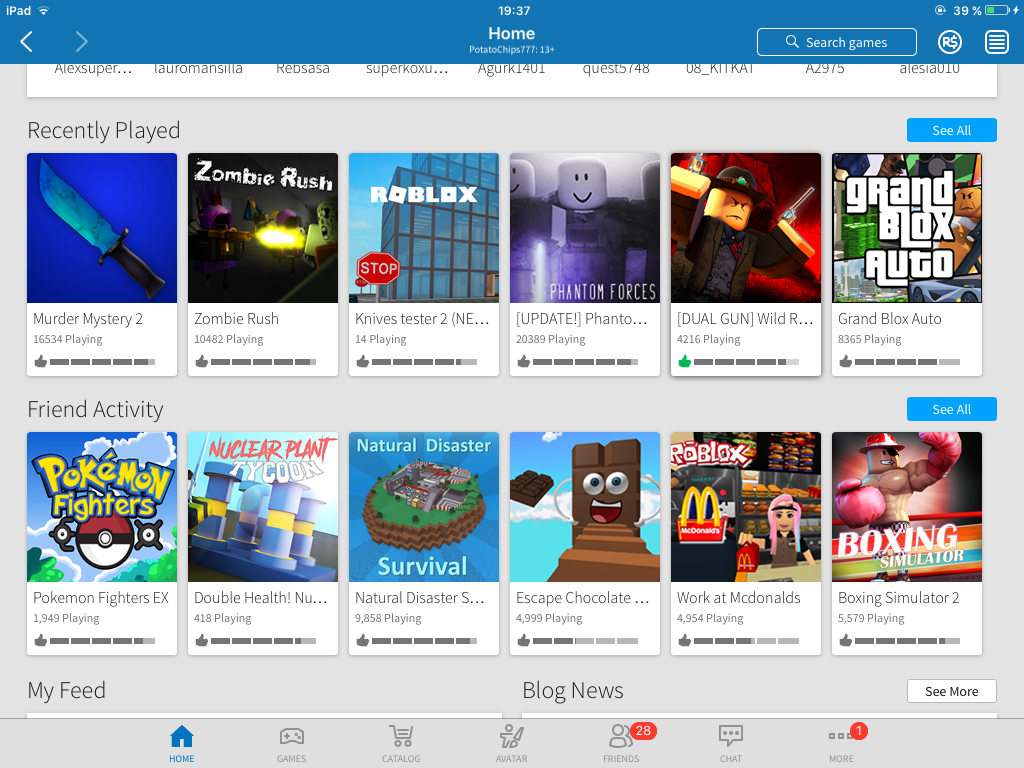The height and width of the screenshot is (768, 1024).
Task: Open Murder Mystery 2 thumbnail
Action: [102, 228]
